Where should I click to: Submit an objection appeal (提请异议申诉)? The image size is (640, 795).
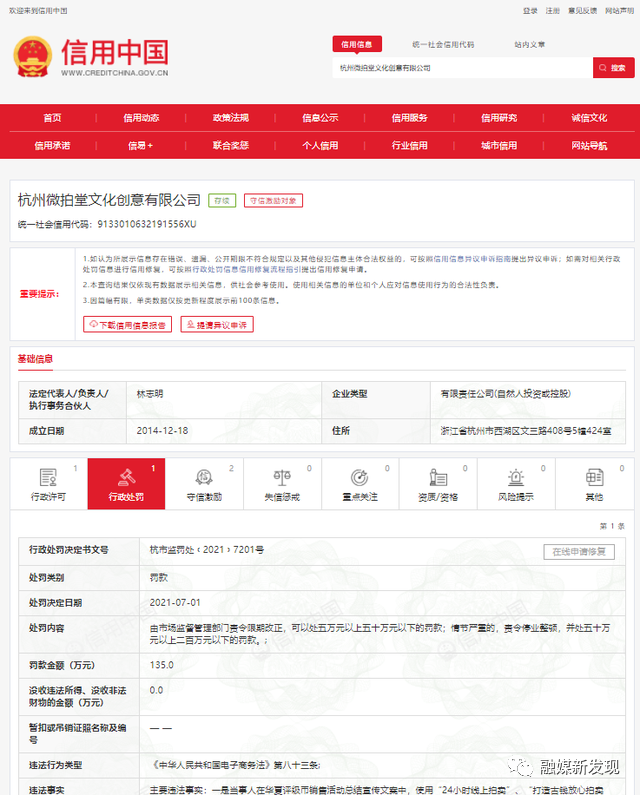(x=217, y=324)
